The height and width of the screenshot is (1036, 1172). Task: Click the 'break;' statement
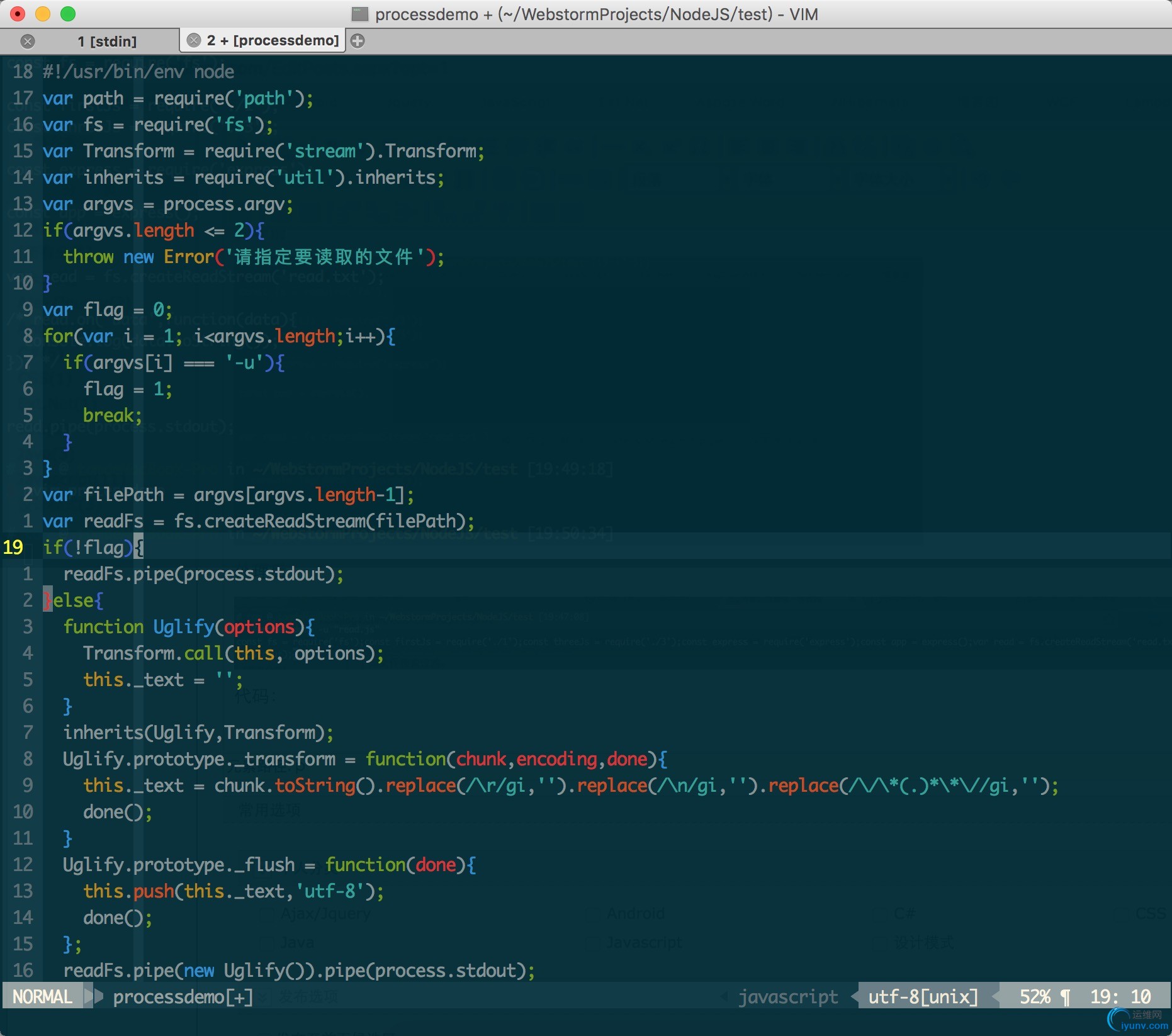click(113, 415)
